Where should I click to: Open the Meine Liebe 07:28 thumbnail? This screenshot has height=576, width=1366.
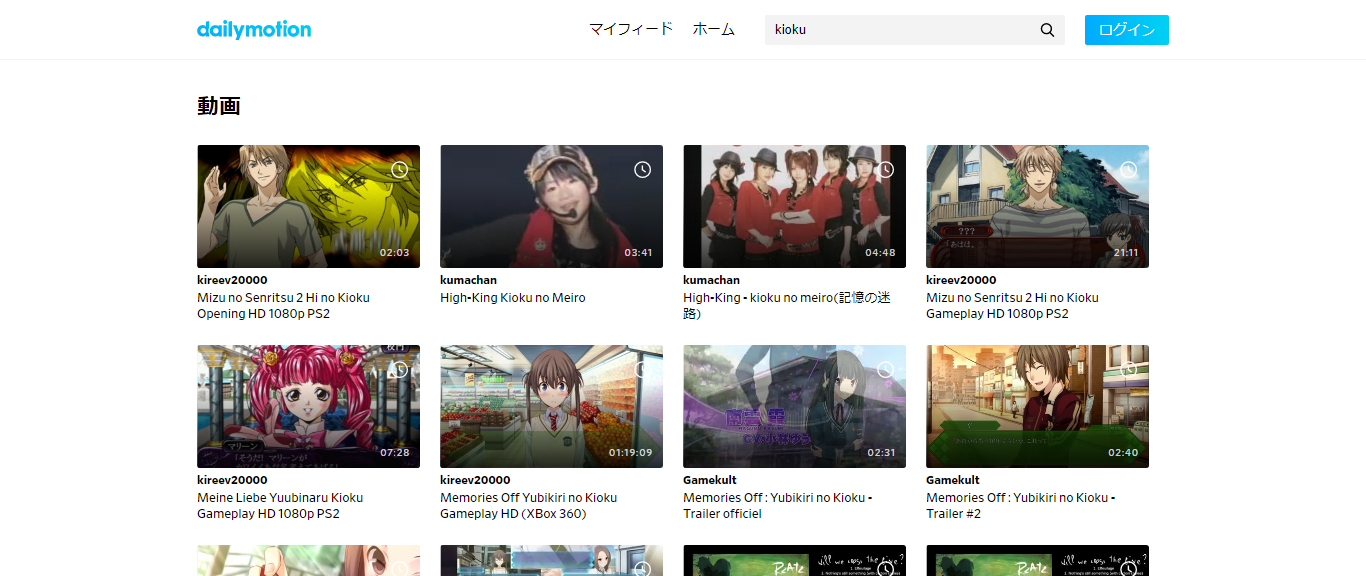tap(308, 406)
